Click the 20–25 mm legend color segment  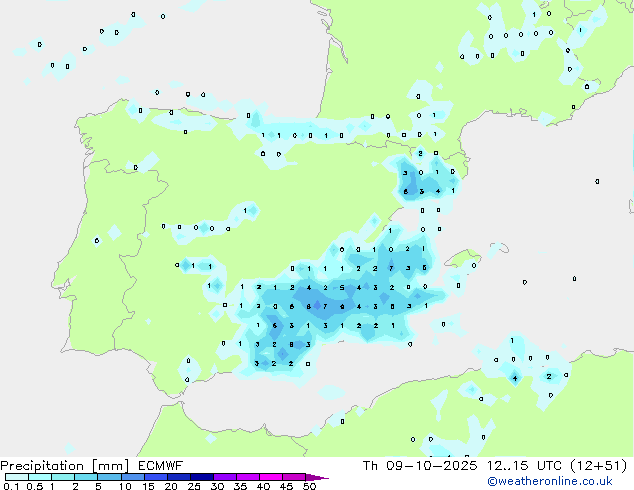178,477
